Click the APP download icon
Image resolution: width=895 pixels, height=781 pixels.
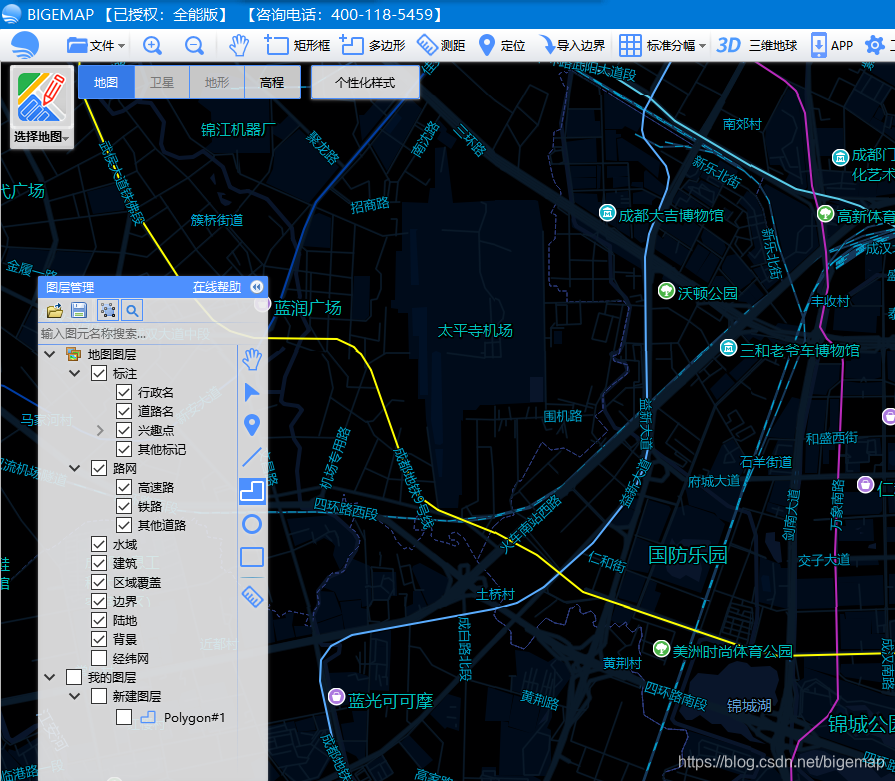pos(832,45)
